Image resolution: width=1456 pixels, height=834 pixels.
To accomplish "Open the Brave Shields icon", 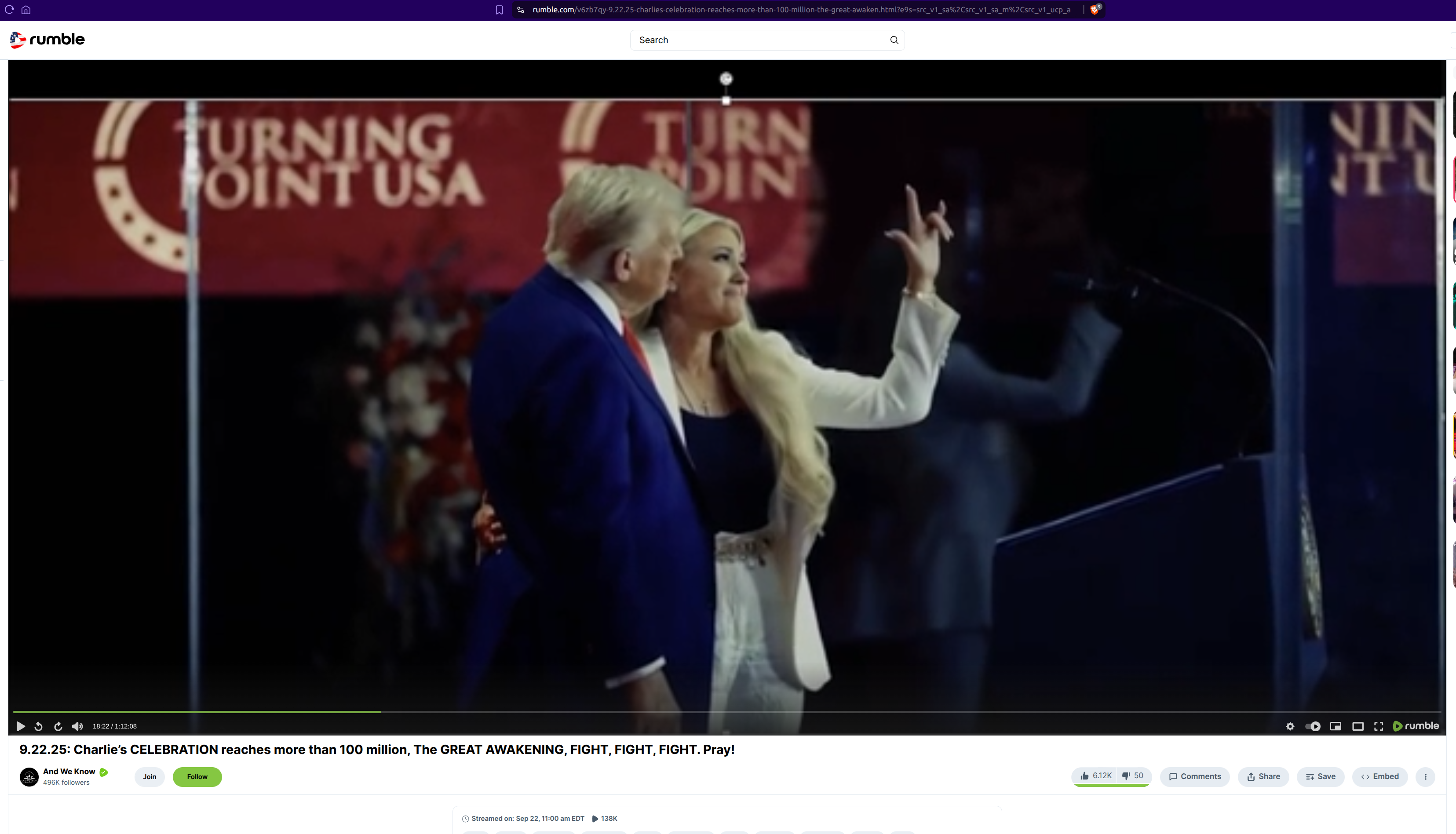I will (1095, 10).
